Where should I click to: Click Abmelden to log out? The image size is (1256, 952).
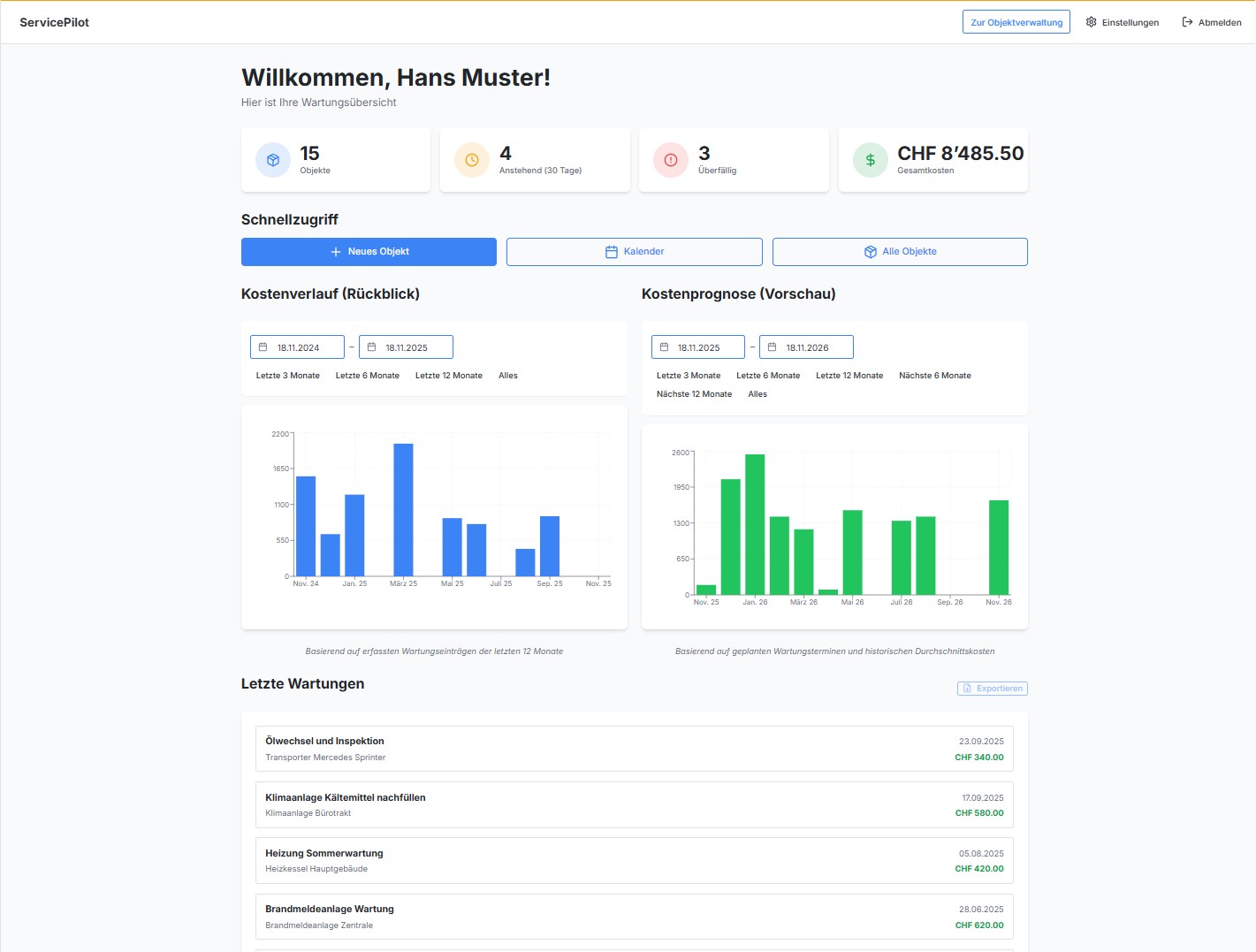click(1212, 22)
